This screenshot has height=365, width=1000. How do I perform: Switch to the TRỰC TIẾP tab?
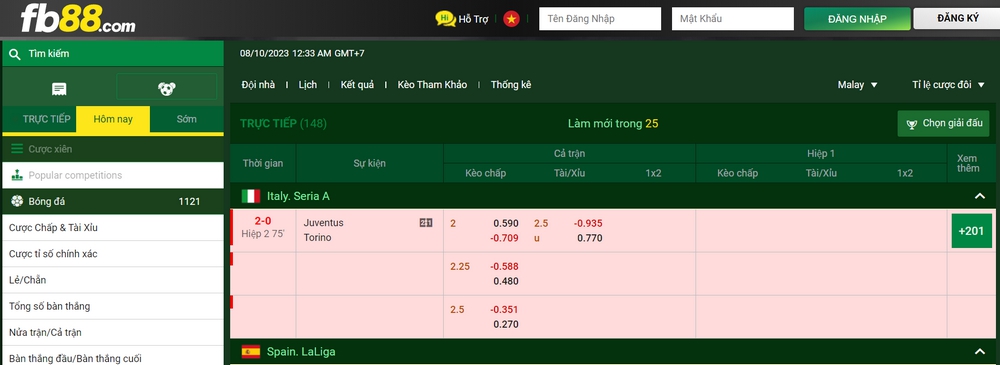47,119
